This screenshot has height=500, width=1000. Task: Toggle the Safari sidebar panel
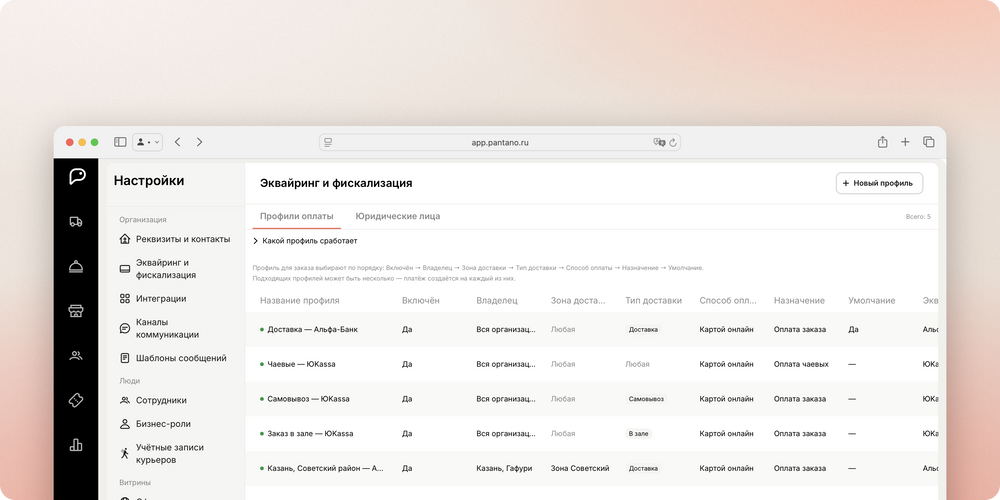click(120, 142)
